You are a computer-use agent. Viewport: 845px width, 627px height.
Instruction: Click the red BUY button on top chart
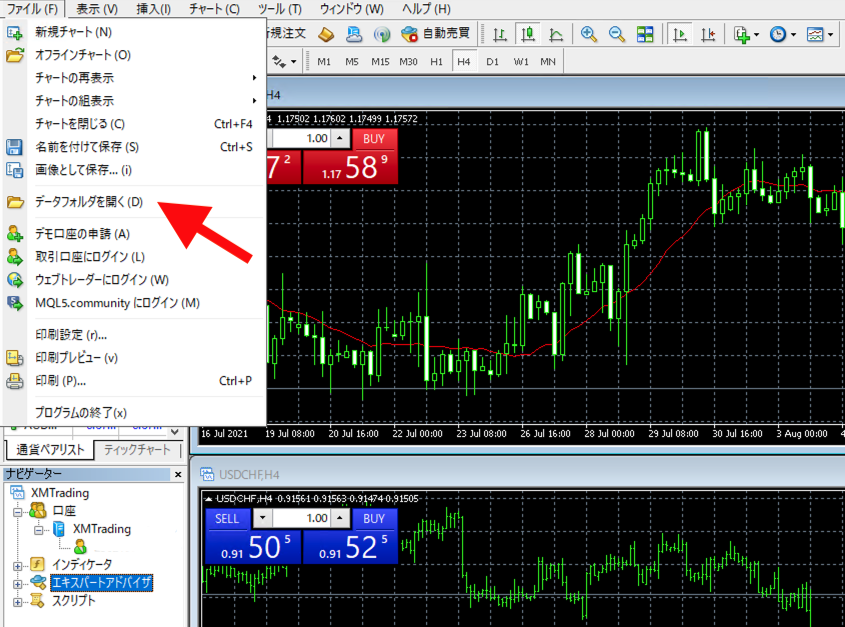(374, 139)
